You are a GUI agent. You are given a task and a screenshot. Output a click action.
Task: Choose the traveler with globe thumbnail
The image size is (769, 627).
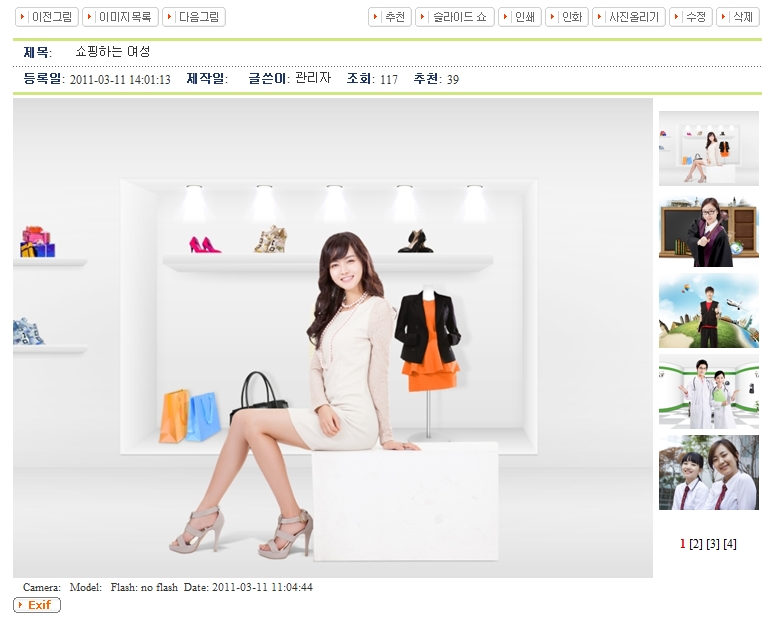708,310
